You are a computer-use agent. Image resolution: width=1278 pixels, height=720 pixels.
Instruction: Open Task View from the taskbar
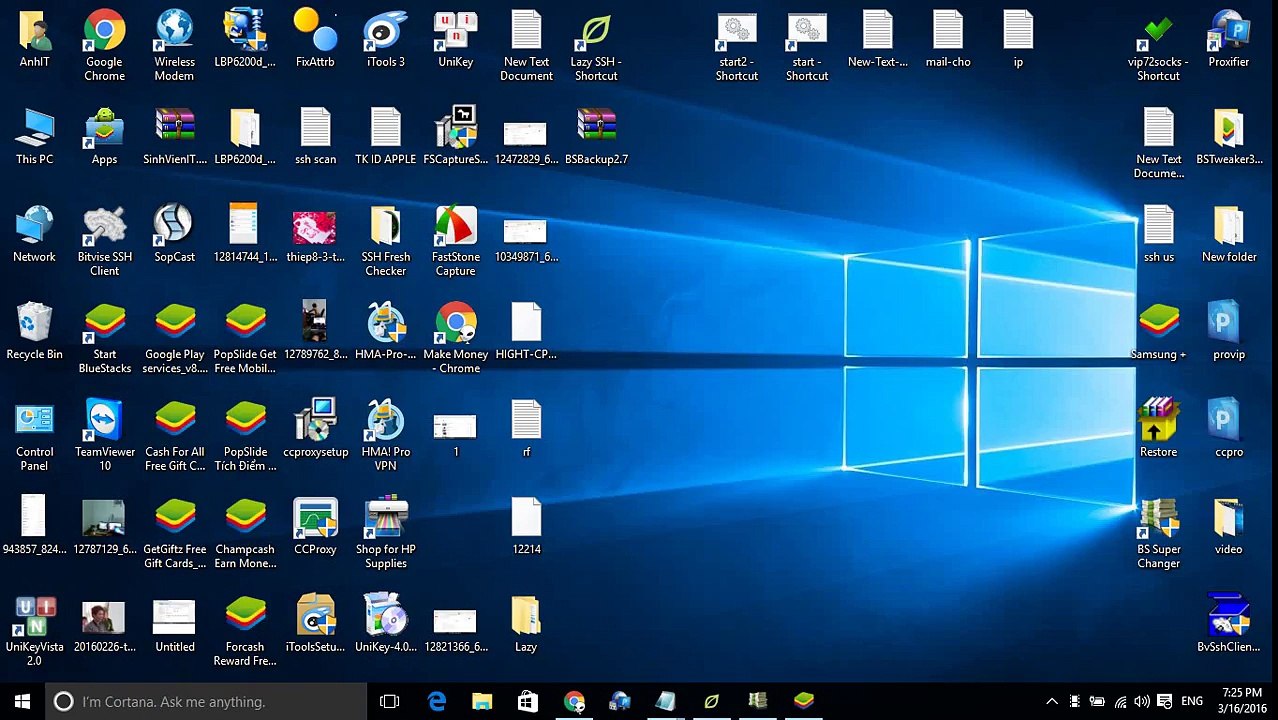(x=390, y=701)
